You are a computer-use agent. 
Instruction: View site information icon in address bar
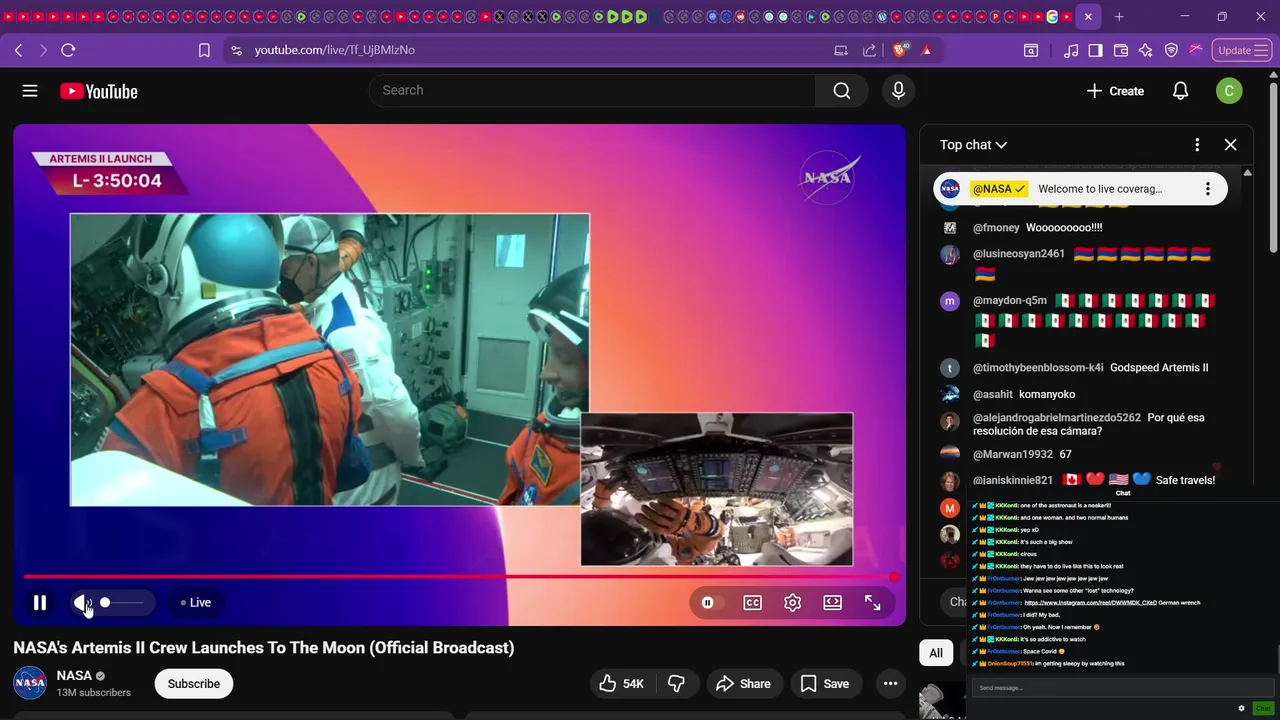tap(236, 50)
